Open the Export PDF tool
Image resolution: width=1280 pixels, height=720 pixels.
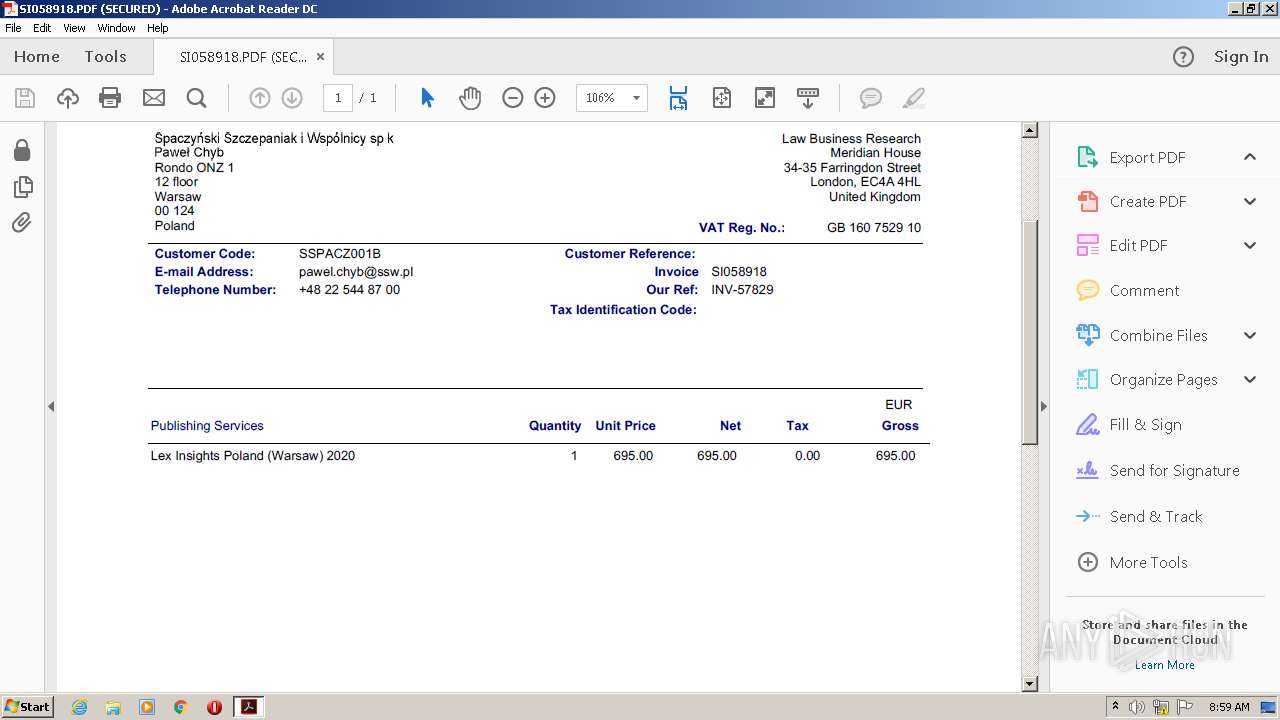(1147, 158)
